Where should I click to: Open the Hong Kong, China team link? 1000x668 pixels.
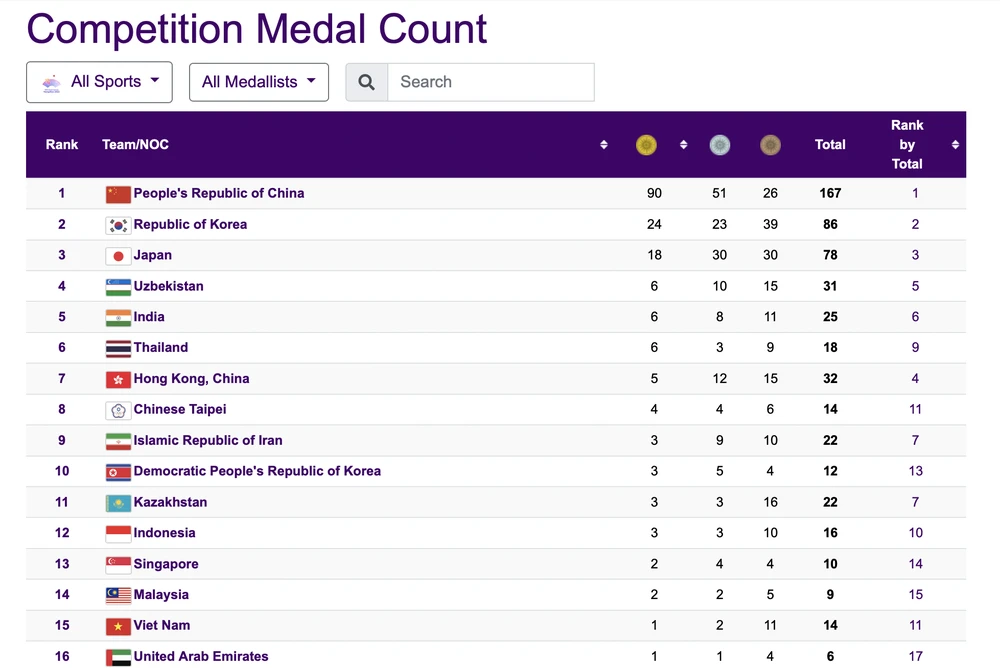[191, 379]
